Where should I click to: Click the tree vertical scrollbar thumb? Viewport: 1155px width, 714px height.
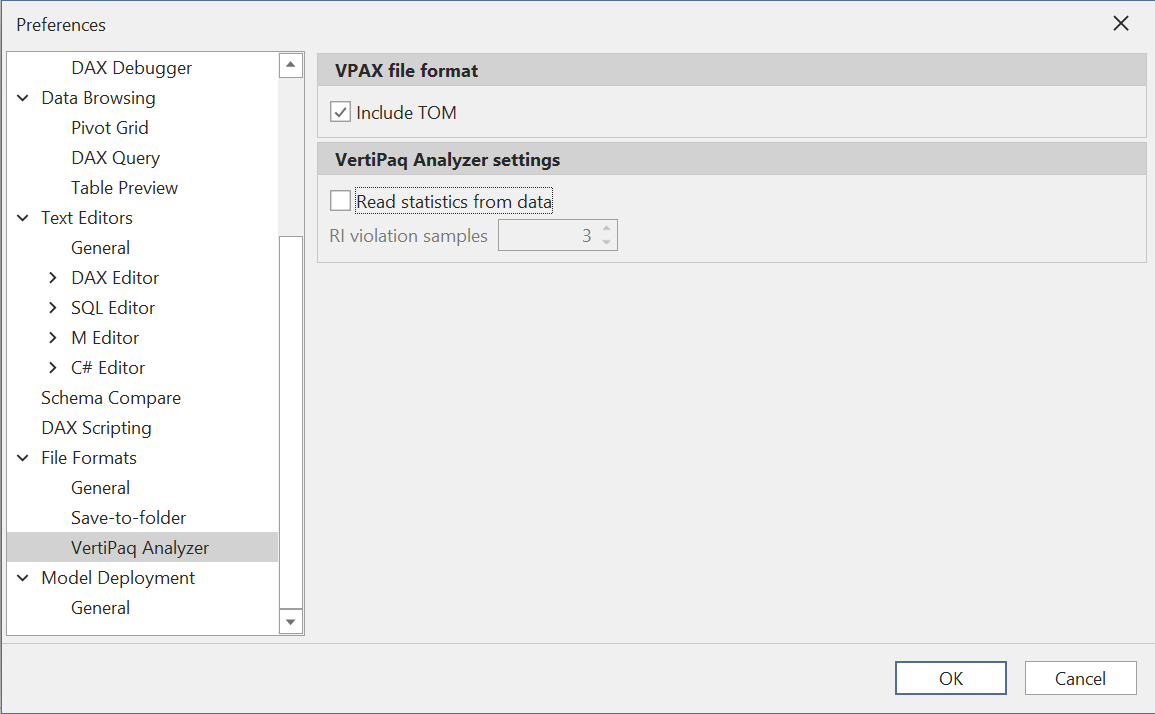(x=291, y=423)
